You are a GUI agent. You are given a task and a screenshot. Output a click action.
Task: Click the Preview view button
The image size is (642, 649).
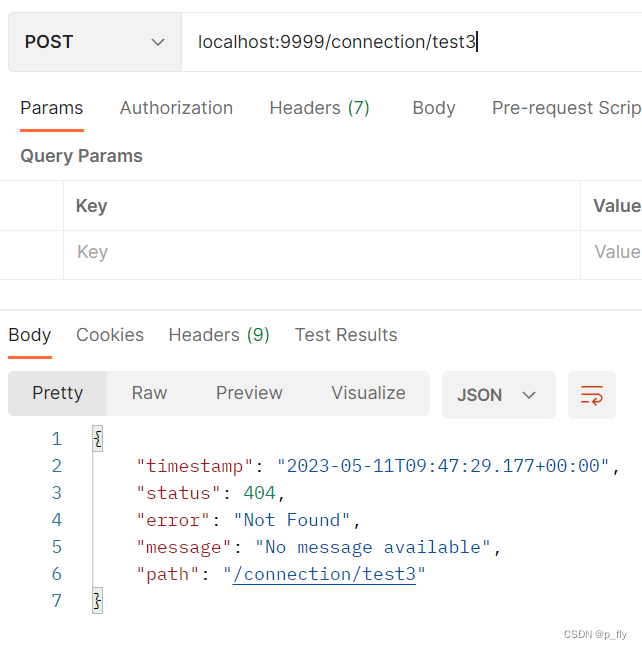pos(249,393)
